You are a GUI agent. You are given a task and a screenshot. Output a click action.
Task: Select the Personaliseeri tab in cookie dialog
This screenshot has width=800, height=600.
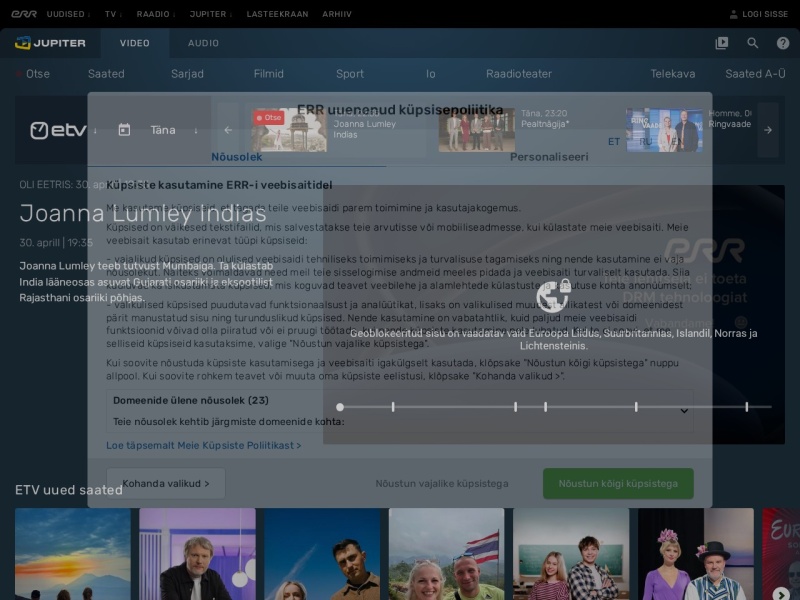click(x=549, y=157)
